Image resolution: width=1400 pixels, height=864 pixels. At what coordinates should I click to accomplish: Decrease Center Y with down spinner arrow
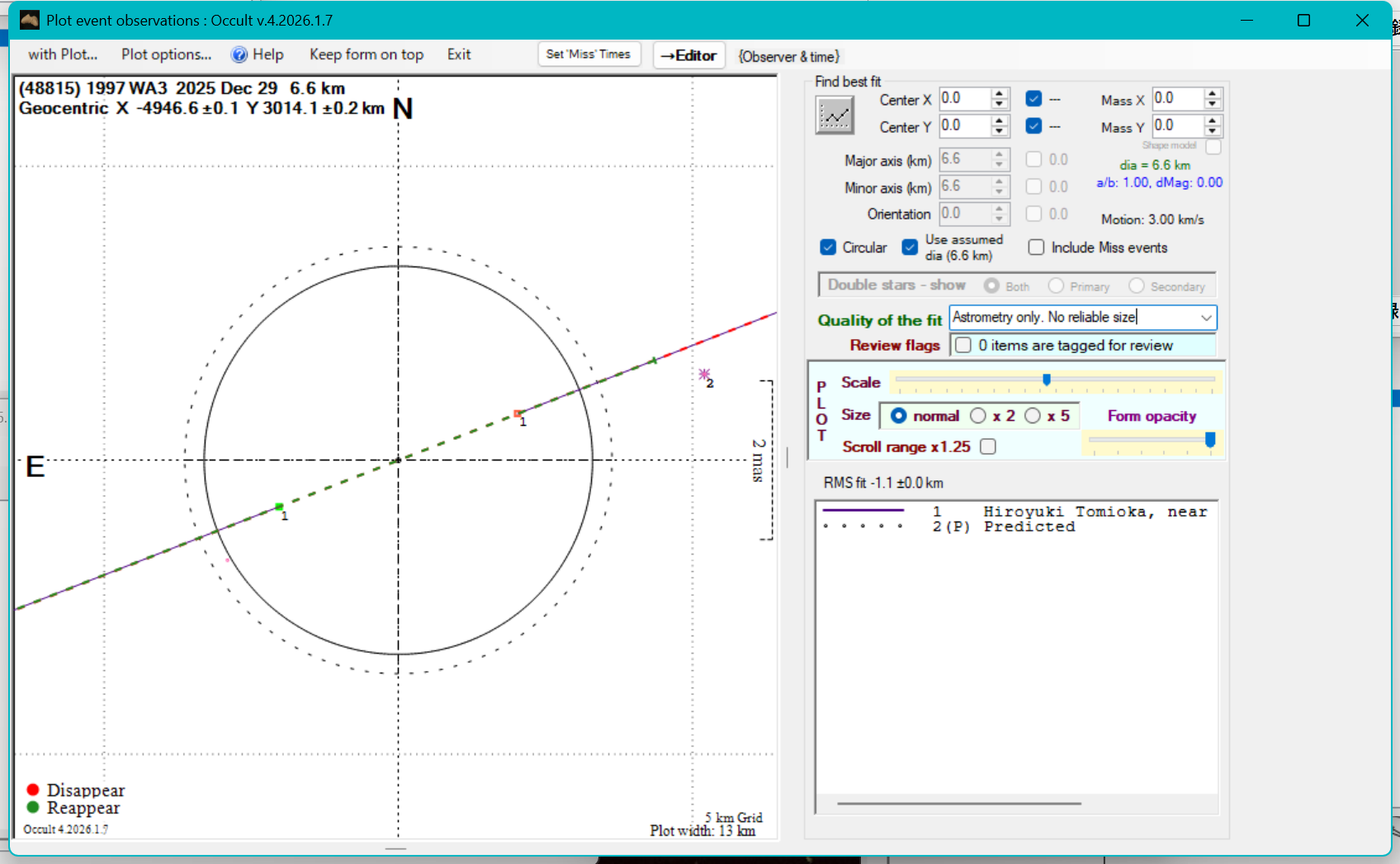(1000, 131)
